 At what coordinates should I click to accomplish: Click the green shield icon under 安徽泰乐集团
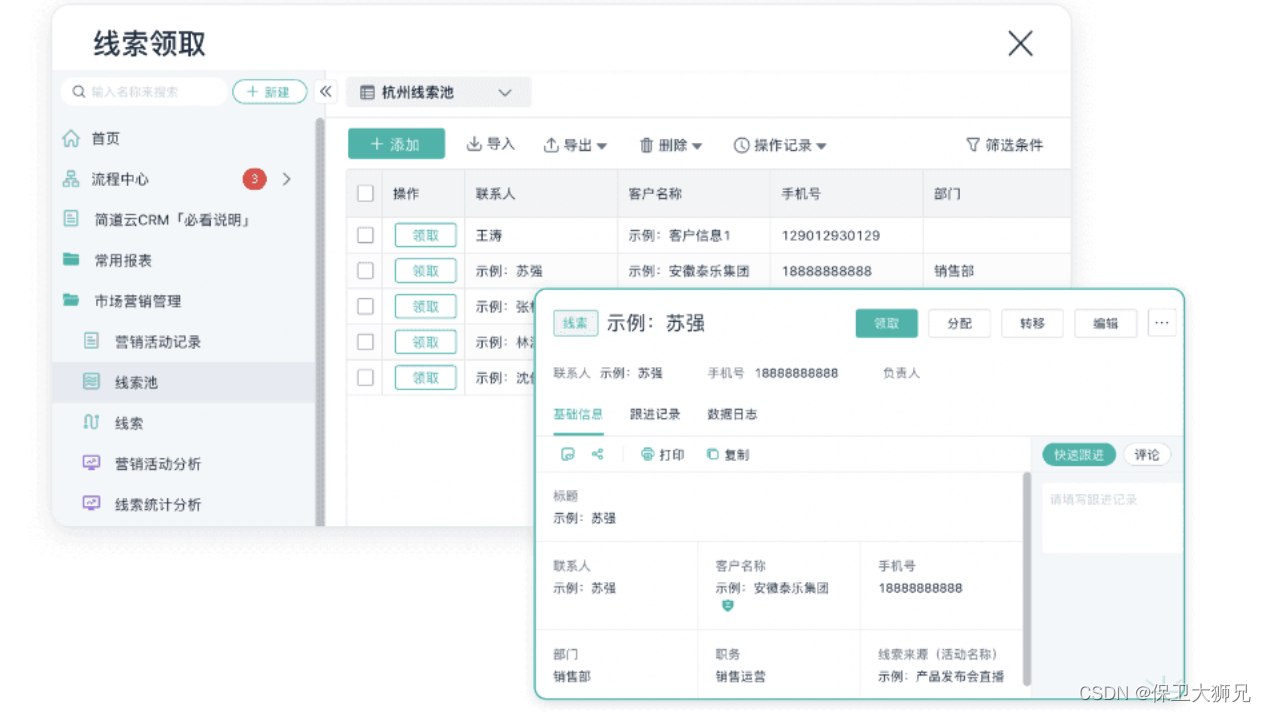(x=728, y=606)
